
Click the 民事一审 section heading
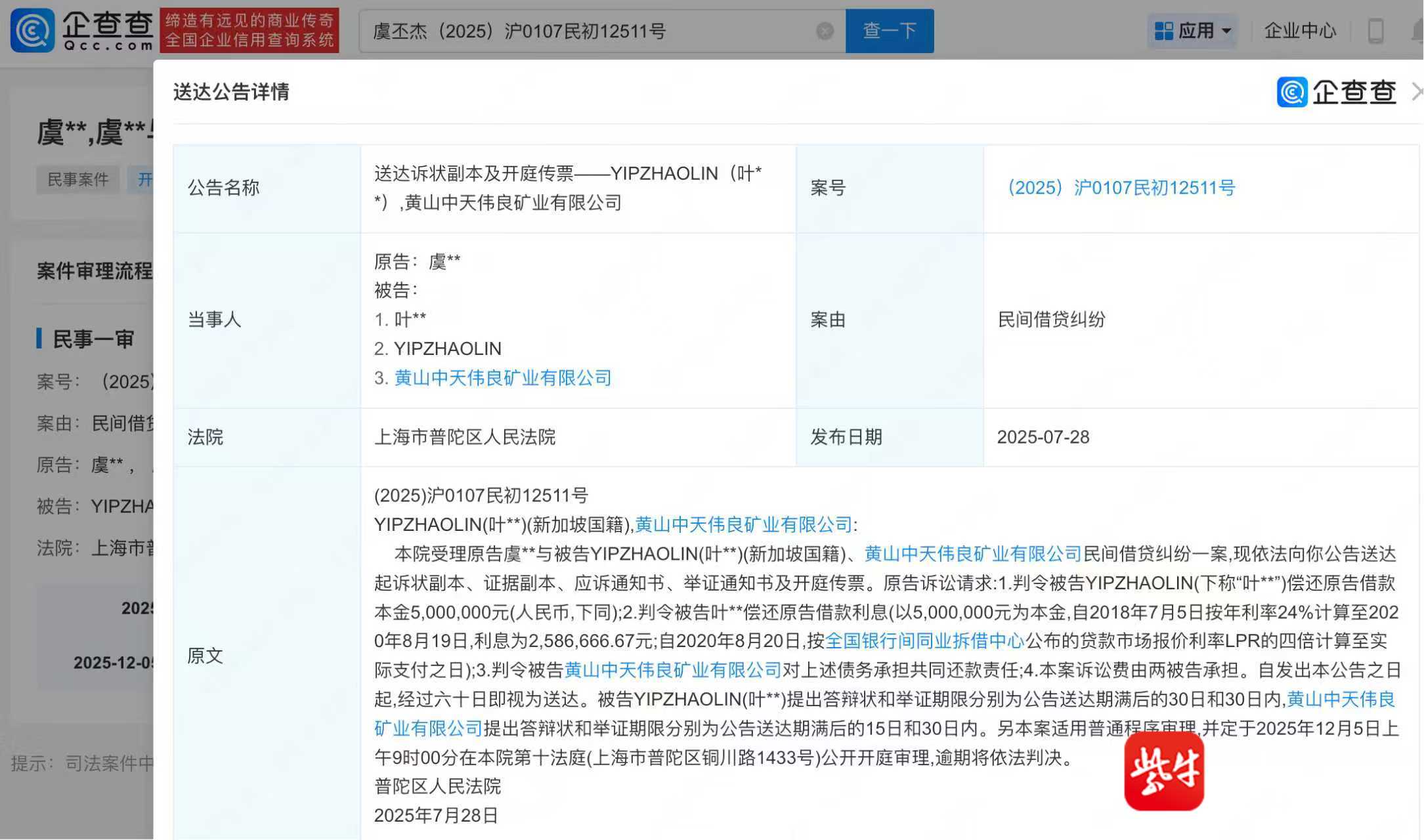[x=93, y=339]
